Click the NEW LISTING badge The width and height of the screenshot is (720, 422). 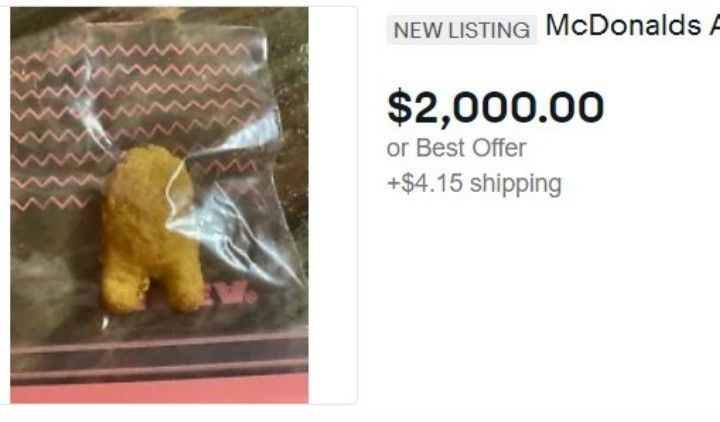tap(461, 30)
